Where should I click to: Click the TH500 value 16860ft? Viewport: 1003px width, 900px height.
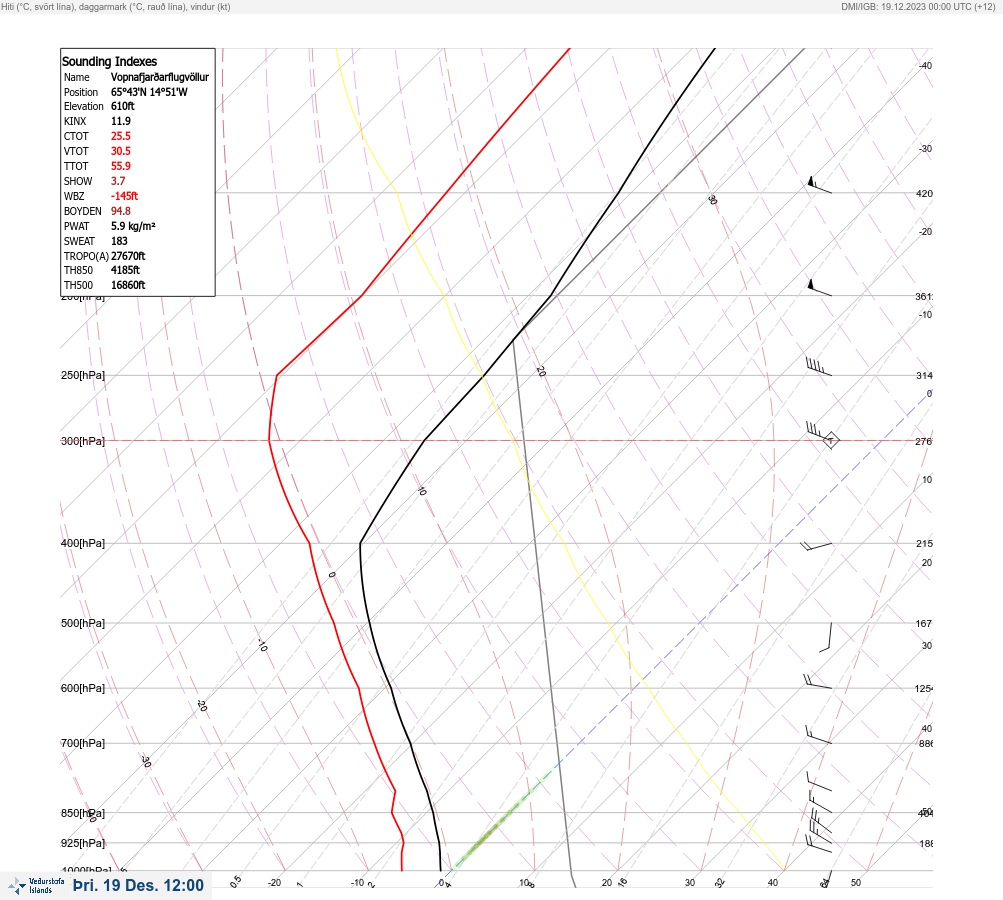coord(128,285)
